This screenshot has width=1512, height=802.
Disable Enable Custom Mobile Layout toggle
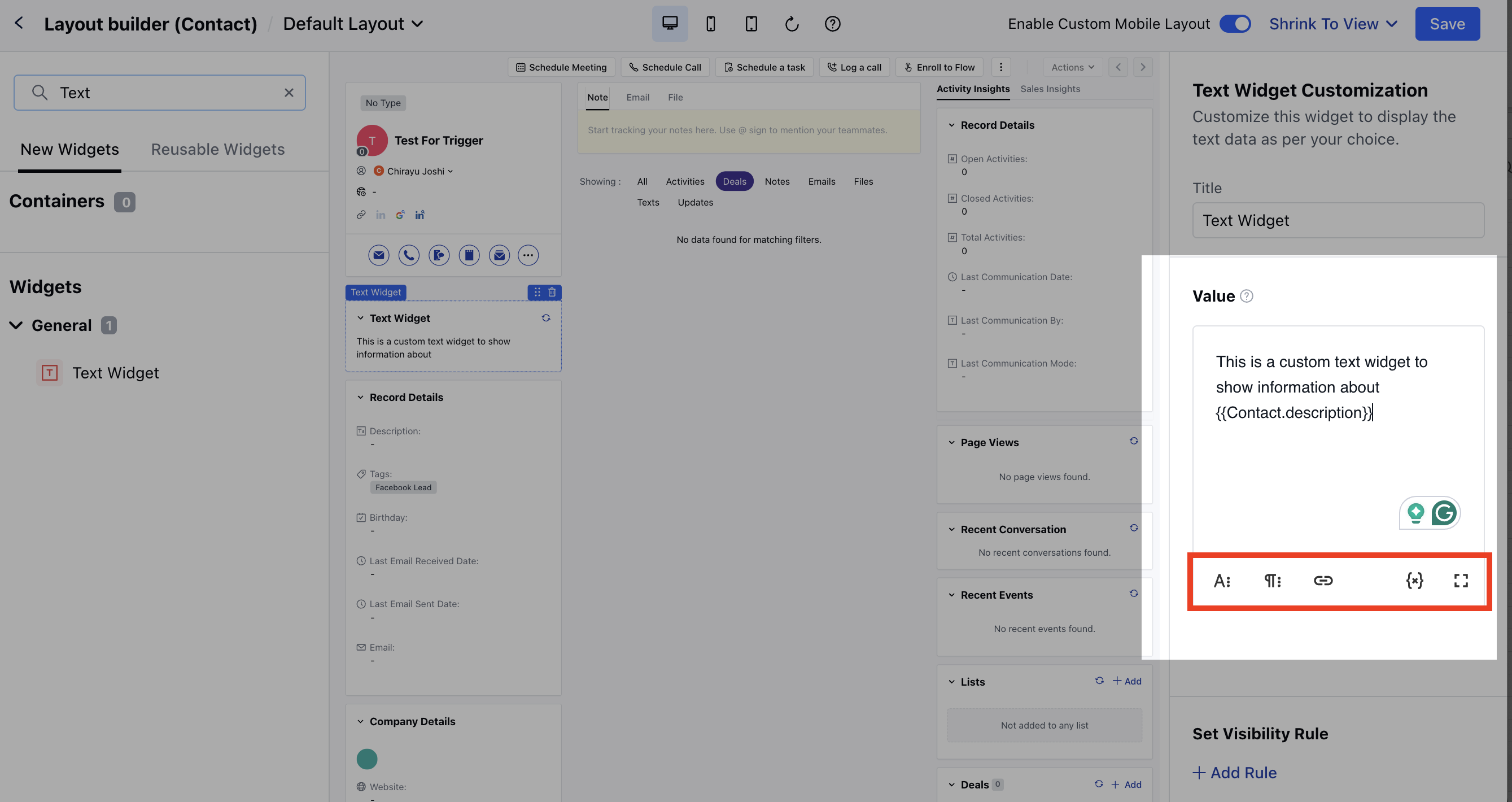[1235, 24]
